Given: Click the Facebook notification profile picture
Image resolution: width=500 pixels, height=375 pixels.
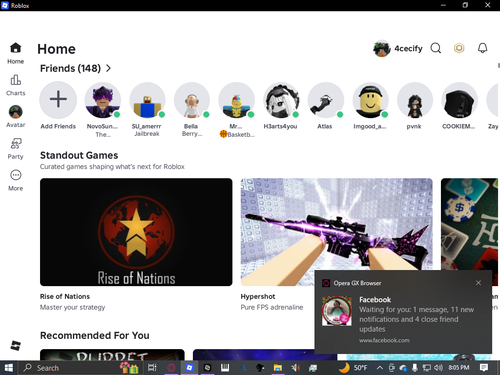Looking at the screenshot, I should pos(337,311).
